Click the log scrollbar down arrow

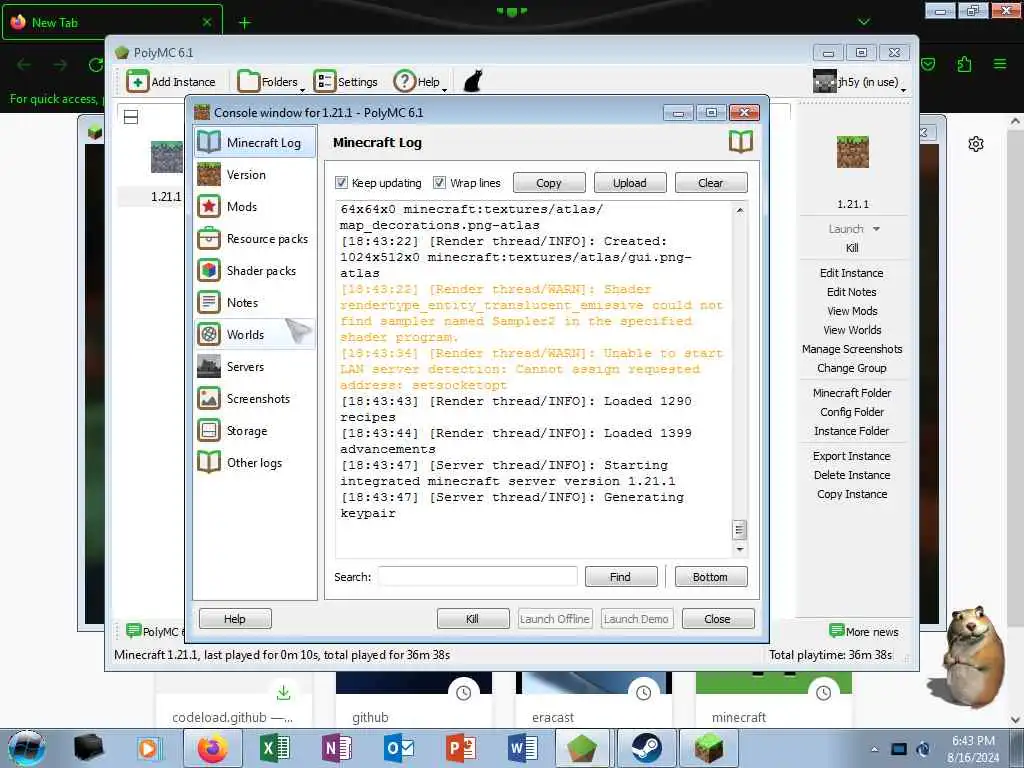coord(739,549)
